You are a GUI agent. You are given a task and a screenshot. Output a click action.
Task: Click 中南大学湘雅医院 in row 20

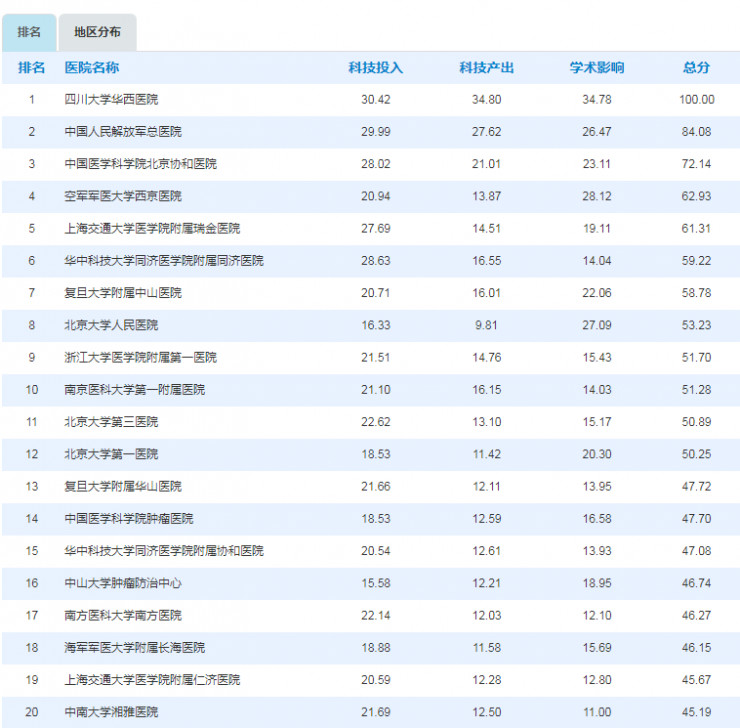[x=111, y=712]
